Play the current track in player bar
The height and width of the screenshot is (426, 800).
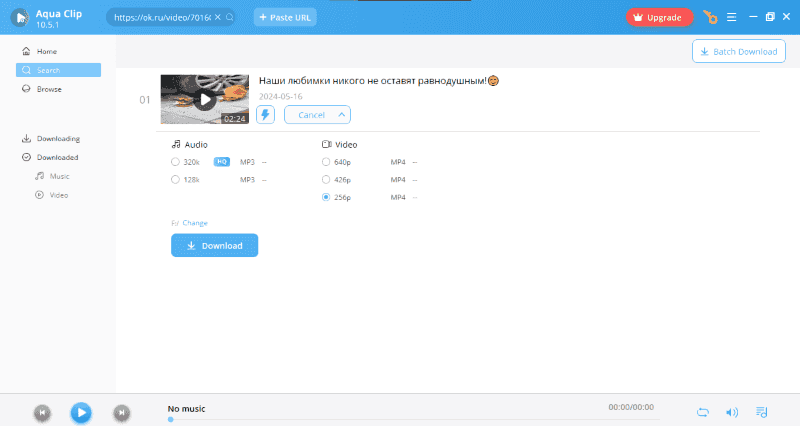point(81,411)
